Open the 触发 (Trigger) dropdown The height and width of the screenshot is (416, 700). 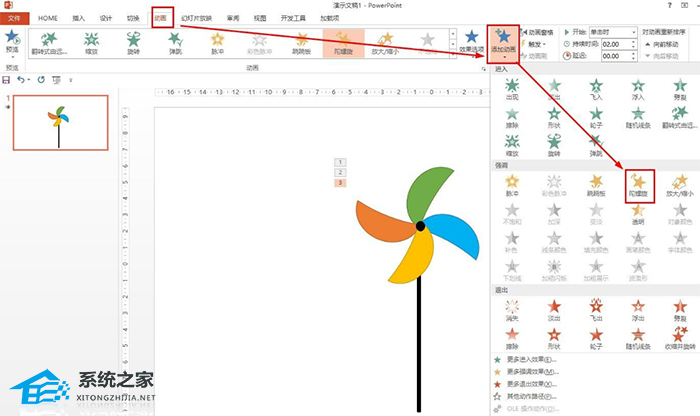tap(533, 44)
